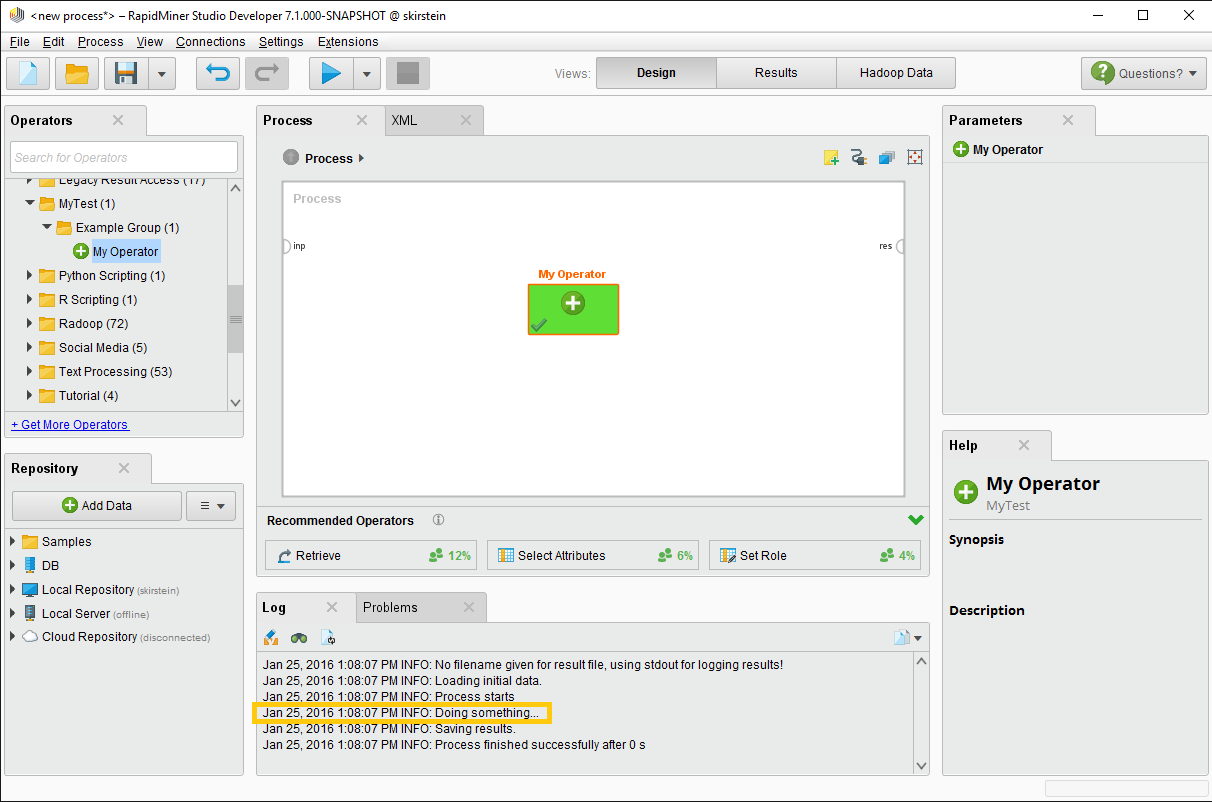Click the Undo arrow button
Image resolution: width=1212 pixels, height=802 pixels.
pyautogui.click(x=217, y=74)
